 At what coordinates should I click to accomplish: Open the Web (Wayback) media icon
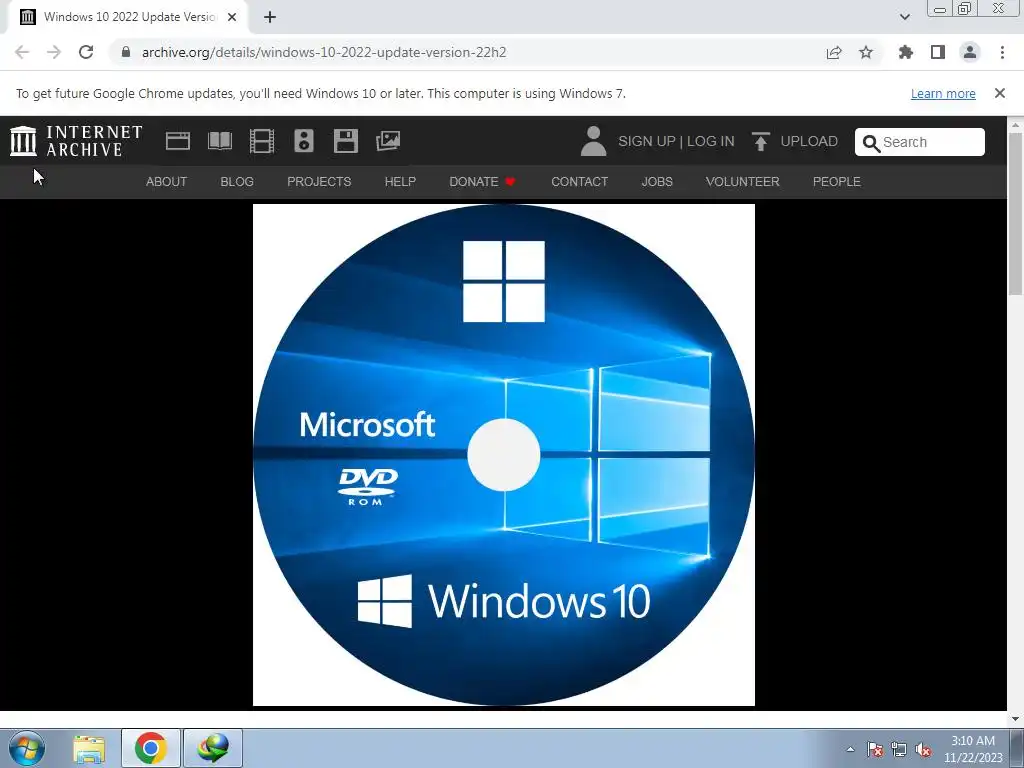click(x=178, y=141)
